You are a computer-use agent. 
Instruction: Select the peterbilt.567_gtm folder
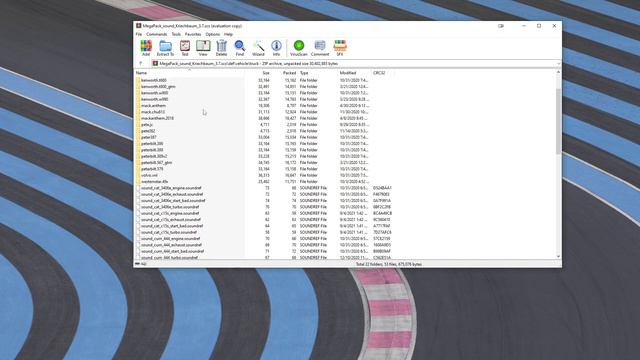(156, 162)
